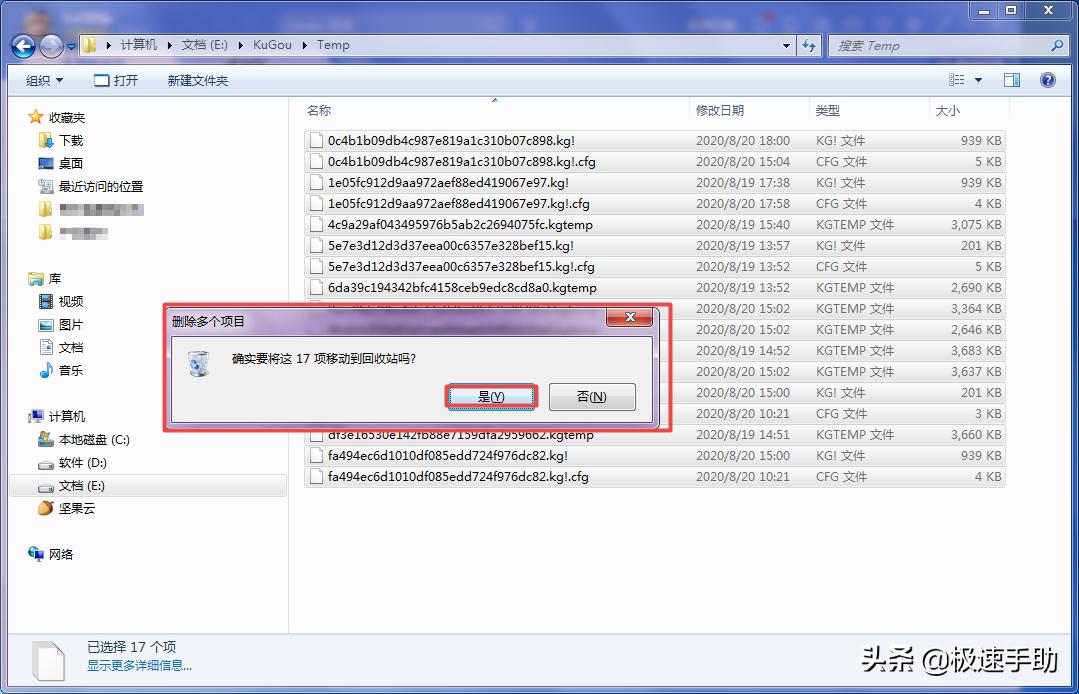This screenshot has height=694, width=1079.
Task: Click the file icon of 4c9a29af...kgtemp
Action: coord(316,224)
